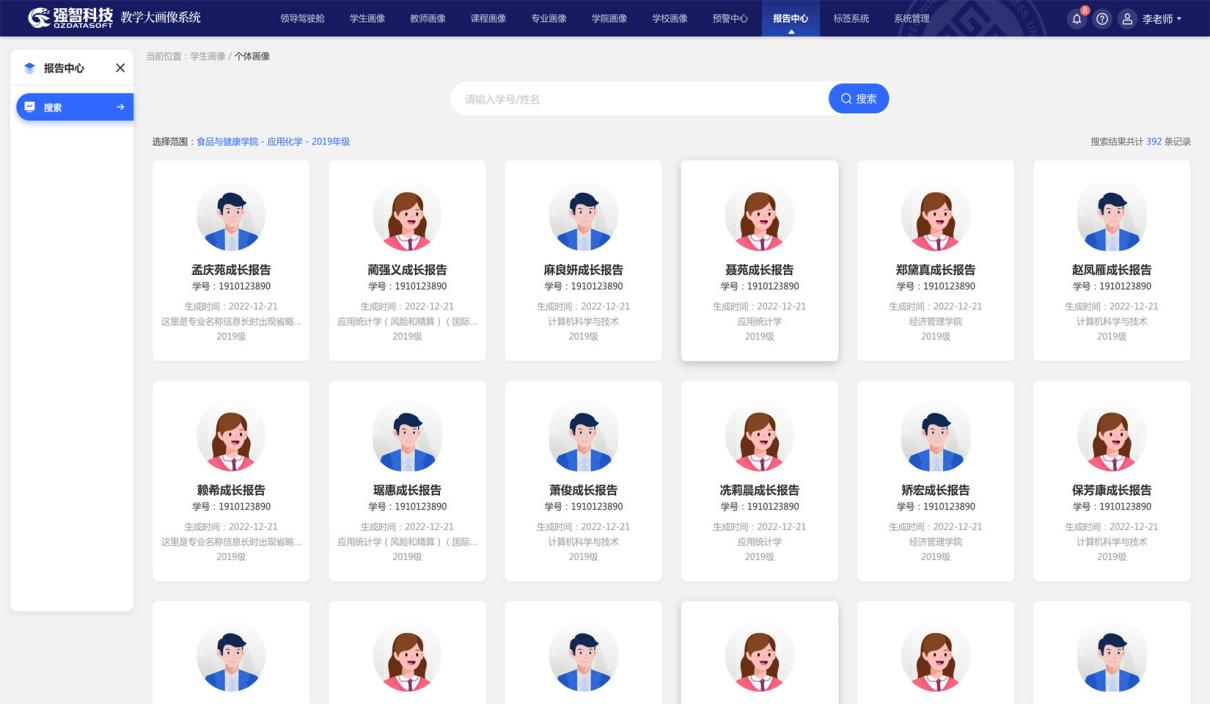Click the student ID/name search field
This screenshot has height=704, width=1210.
click(640, 99)
